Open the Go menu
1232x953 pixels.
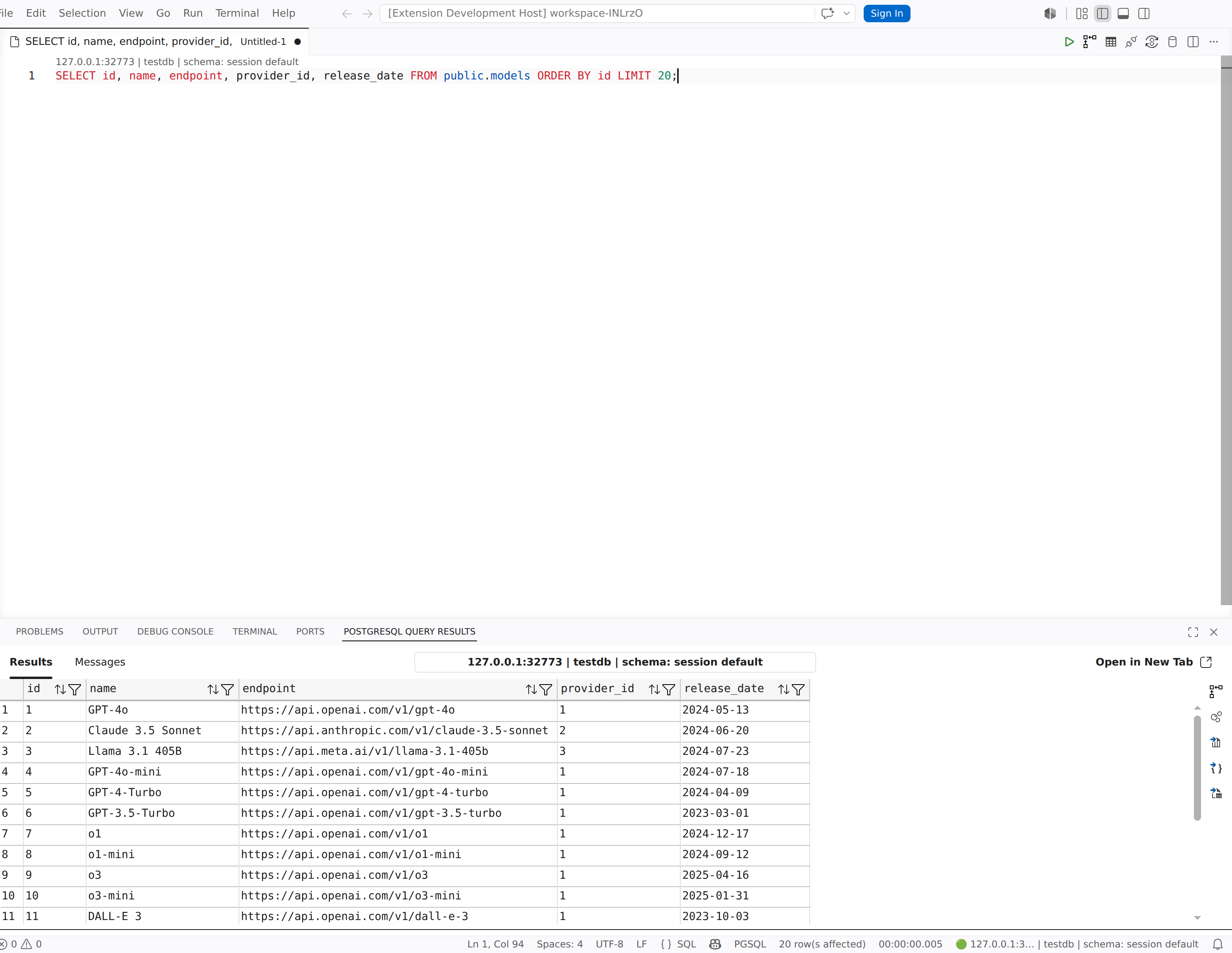point(163,13)
